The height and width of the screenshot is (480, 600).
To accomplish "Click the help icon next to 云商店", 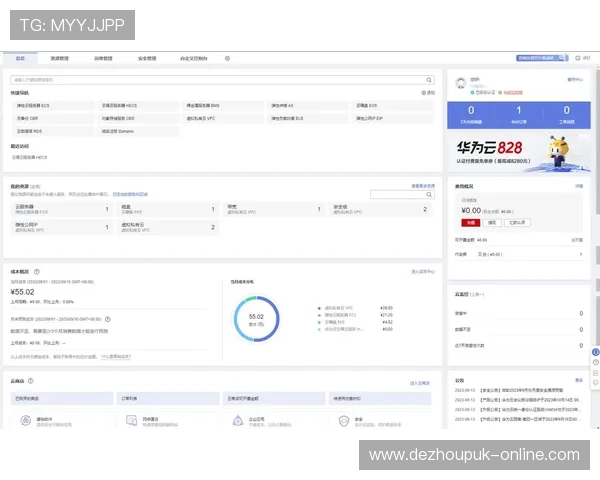I will click(x=31, y=381).
